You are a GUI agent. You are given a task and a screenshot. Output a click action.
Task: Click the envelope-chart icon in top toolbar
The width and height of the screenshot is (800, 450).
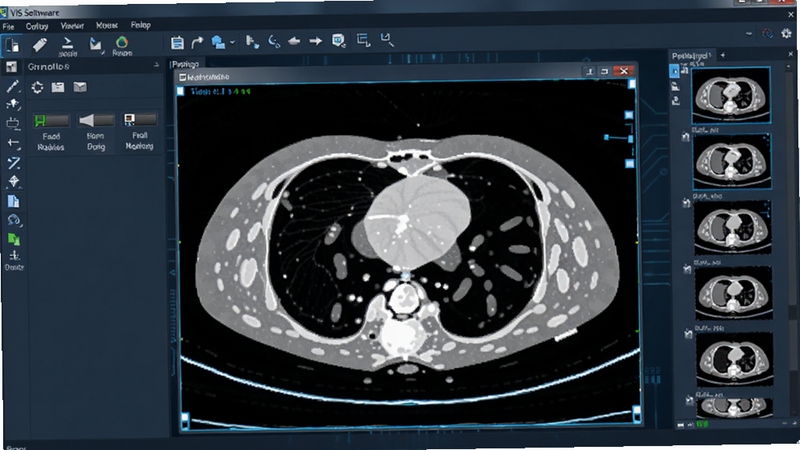[x=95, y=44]
